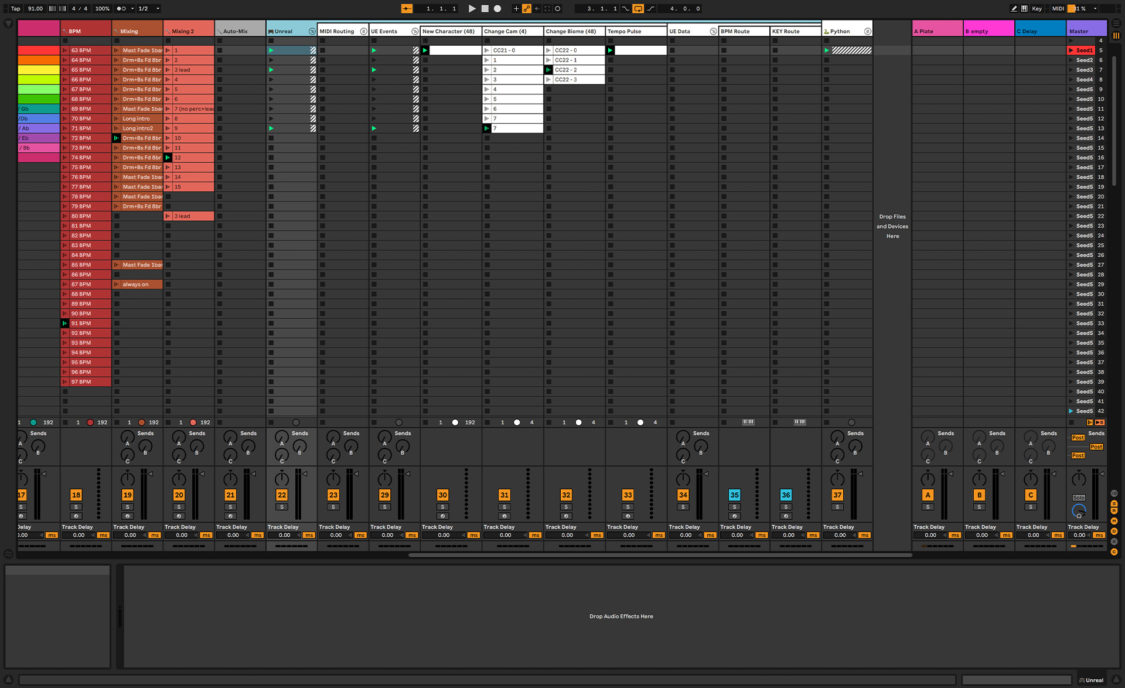
Task: Open the global quantization 1/2 menu
Action: [142, 8]
